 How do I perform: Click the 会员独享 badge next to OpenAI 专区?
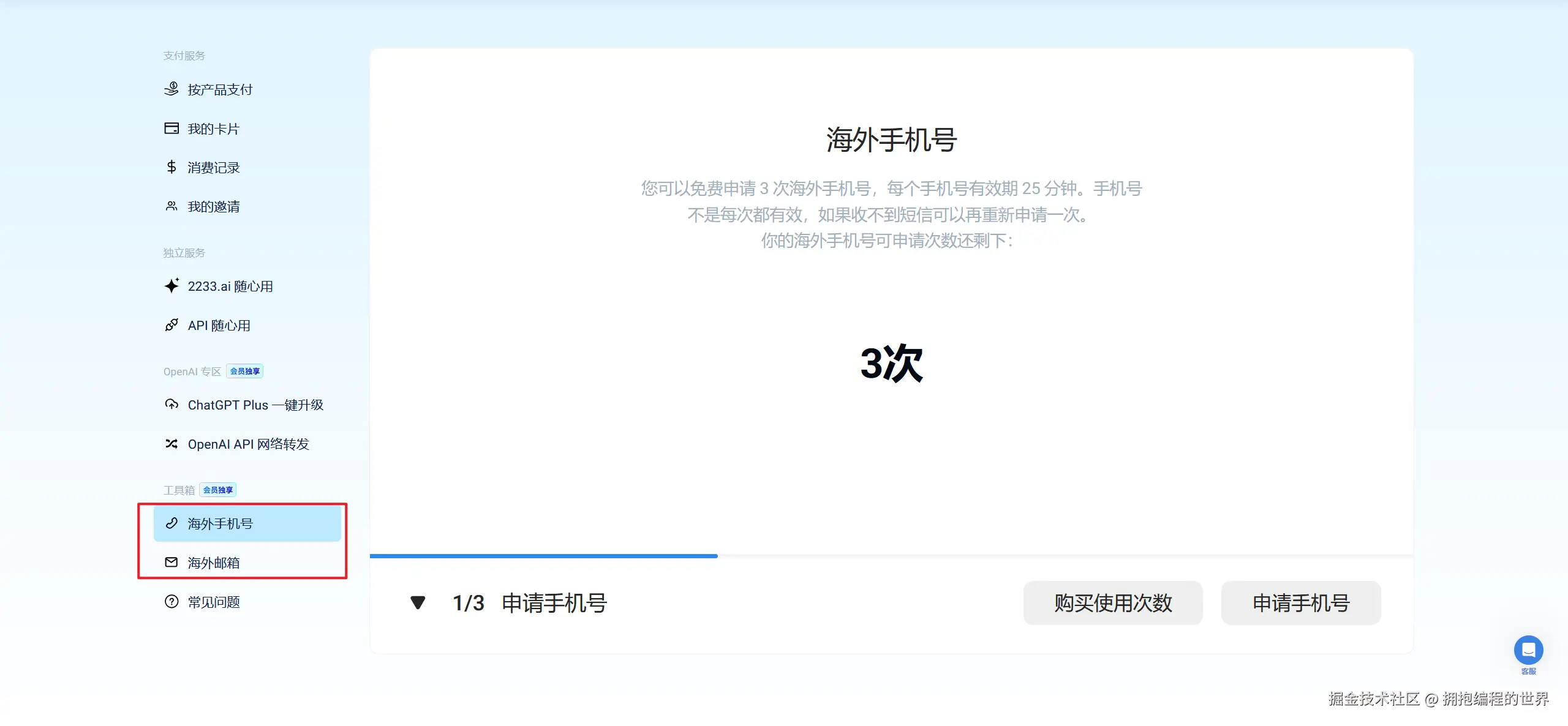[x=245, y=371]
